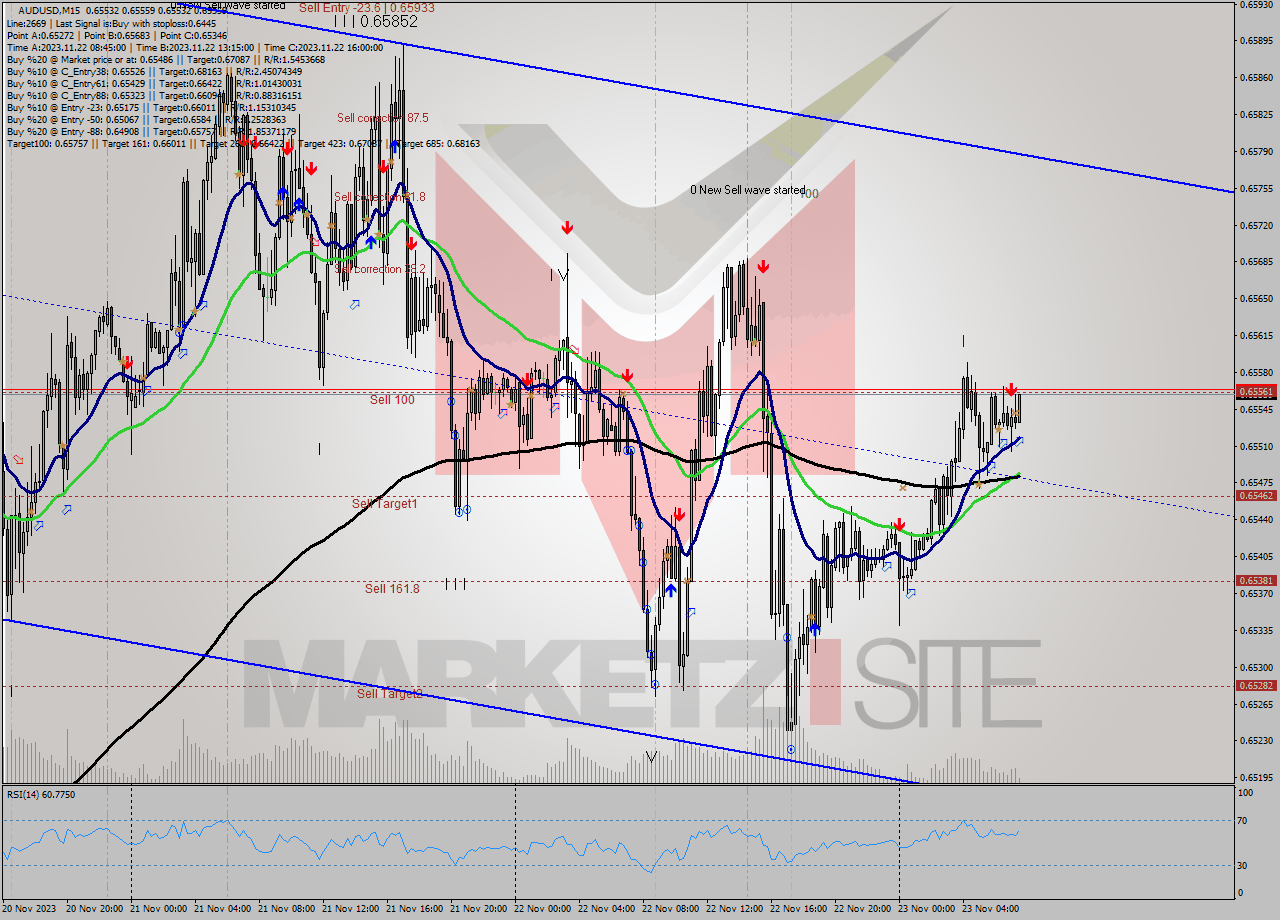This screenshot has width=1280, height=920.
Task: Click the '20 Nov 2023' date label
Action: click(x=31, y=909)
